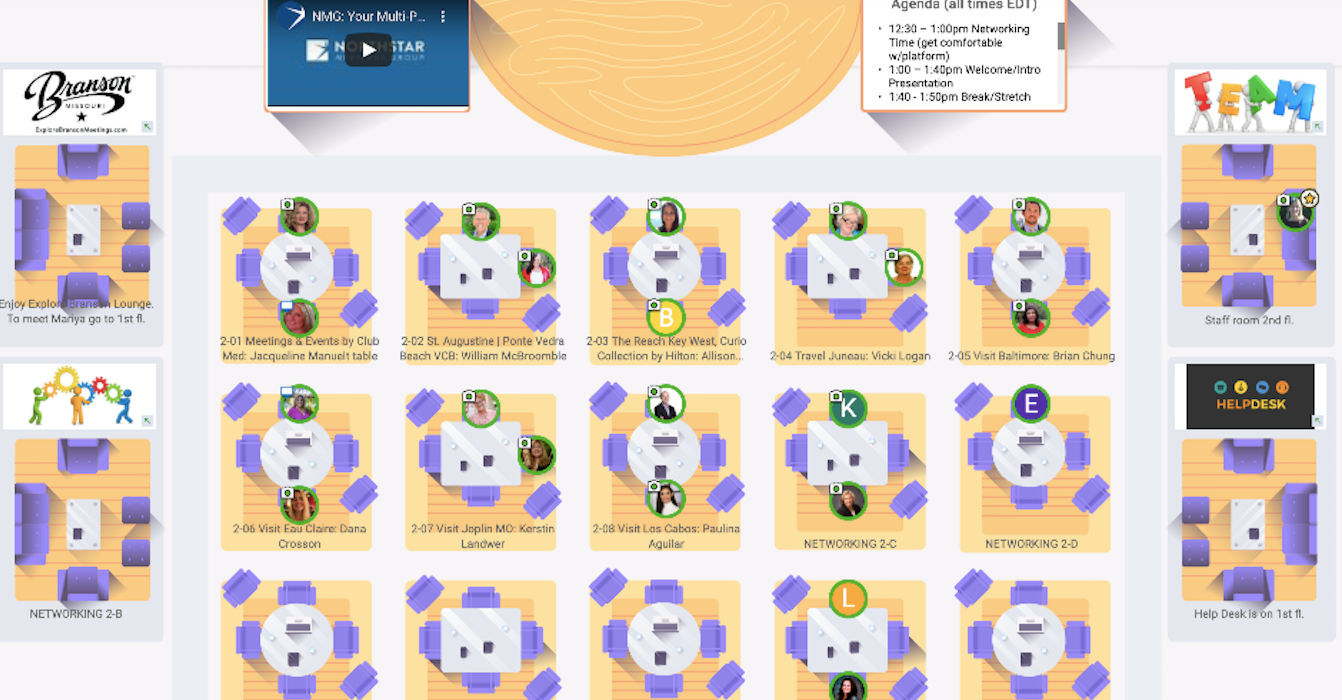Click agenda item '12:30 – 1:00pm Networking Time'
Viewport: 1342px width, 700px height.
coord(959,43)
